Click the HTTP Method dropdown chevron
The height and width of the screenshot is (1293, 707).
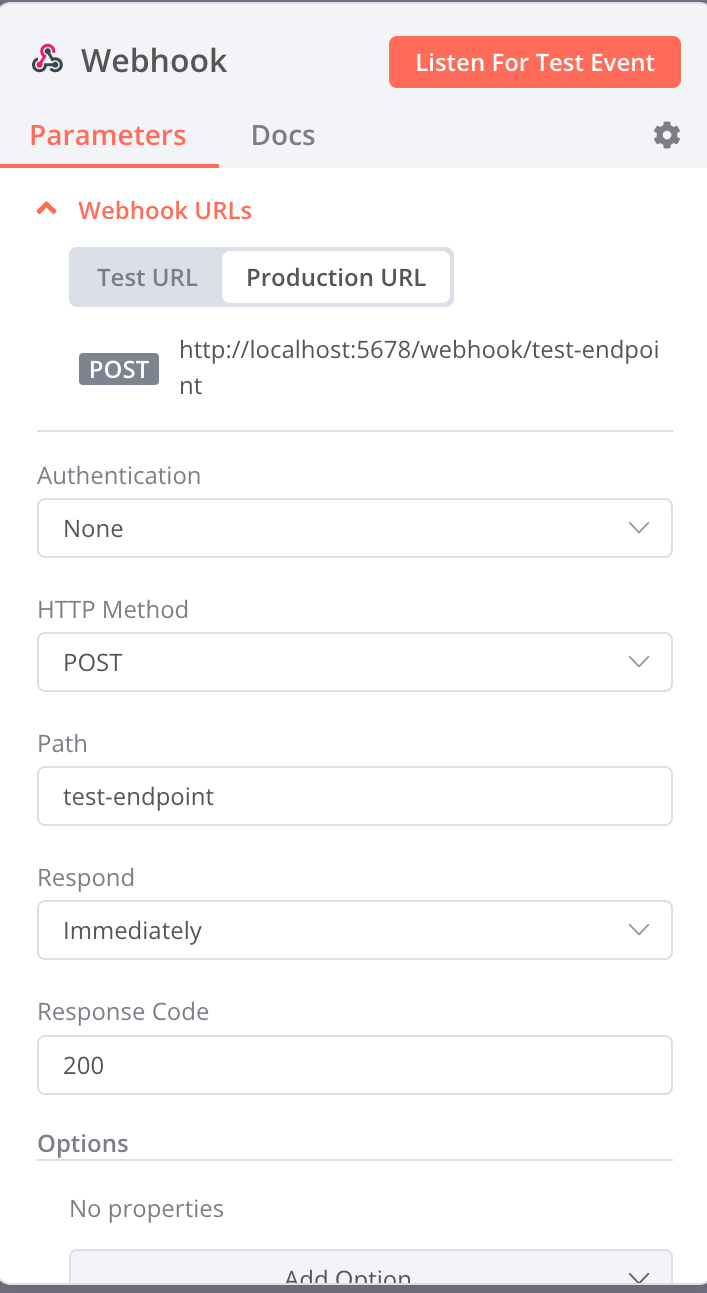(639, 662)
